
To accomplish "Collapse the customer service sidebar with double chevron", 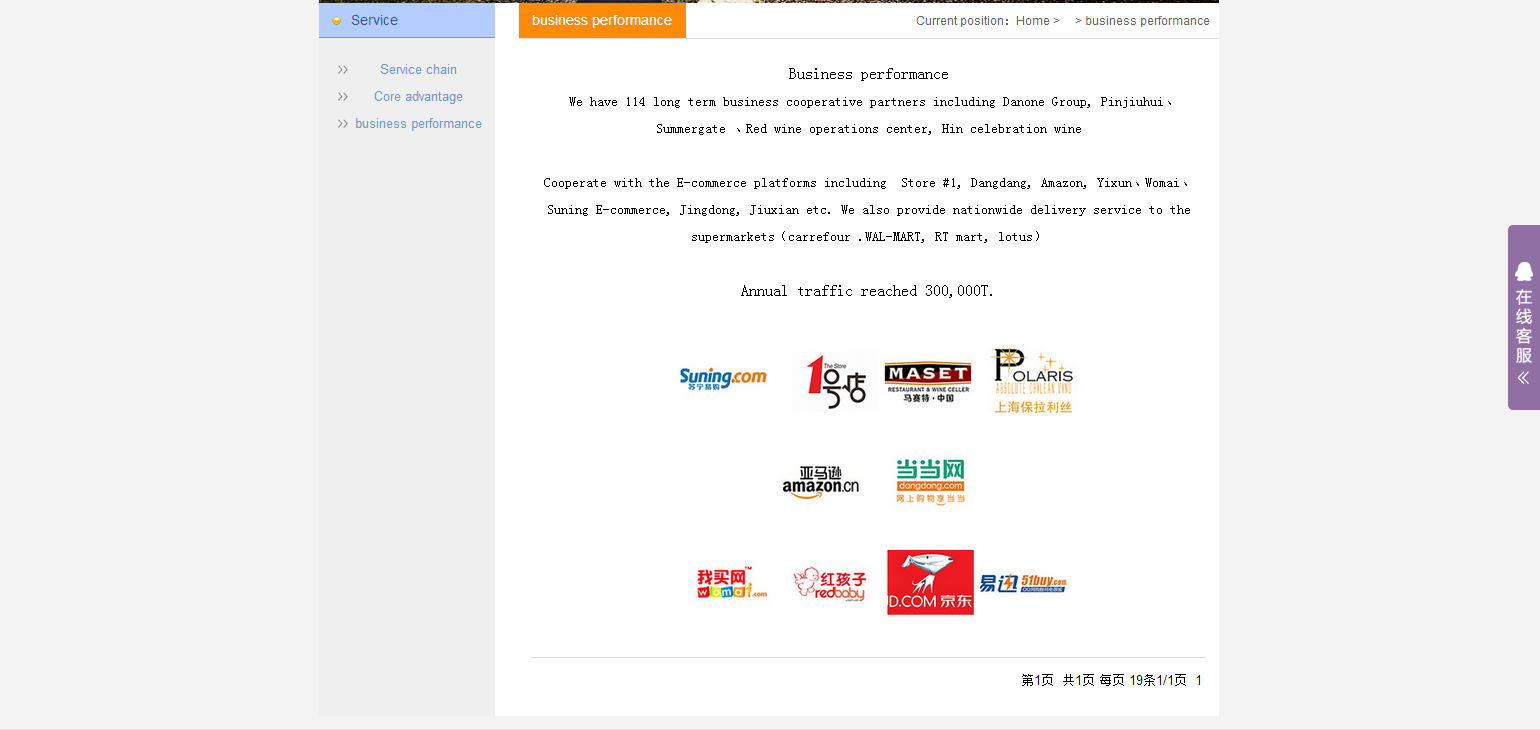I will [1523, 377].
